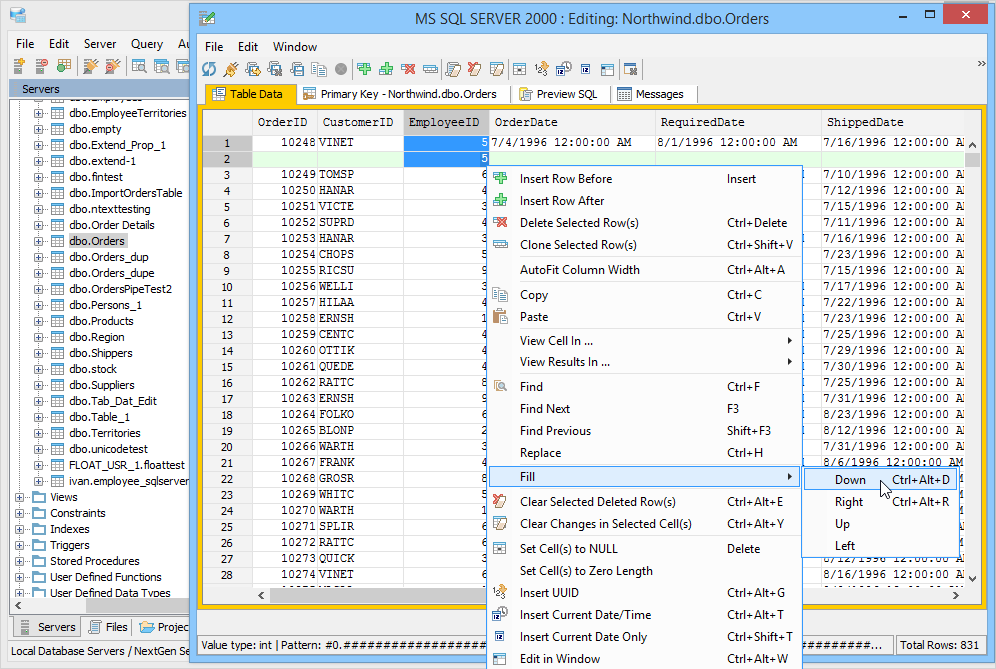Open the Query menu in the main window
The width and height of the screenshot is (996, 669).
click(x=147, y=44)
